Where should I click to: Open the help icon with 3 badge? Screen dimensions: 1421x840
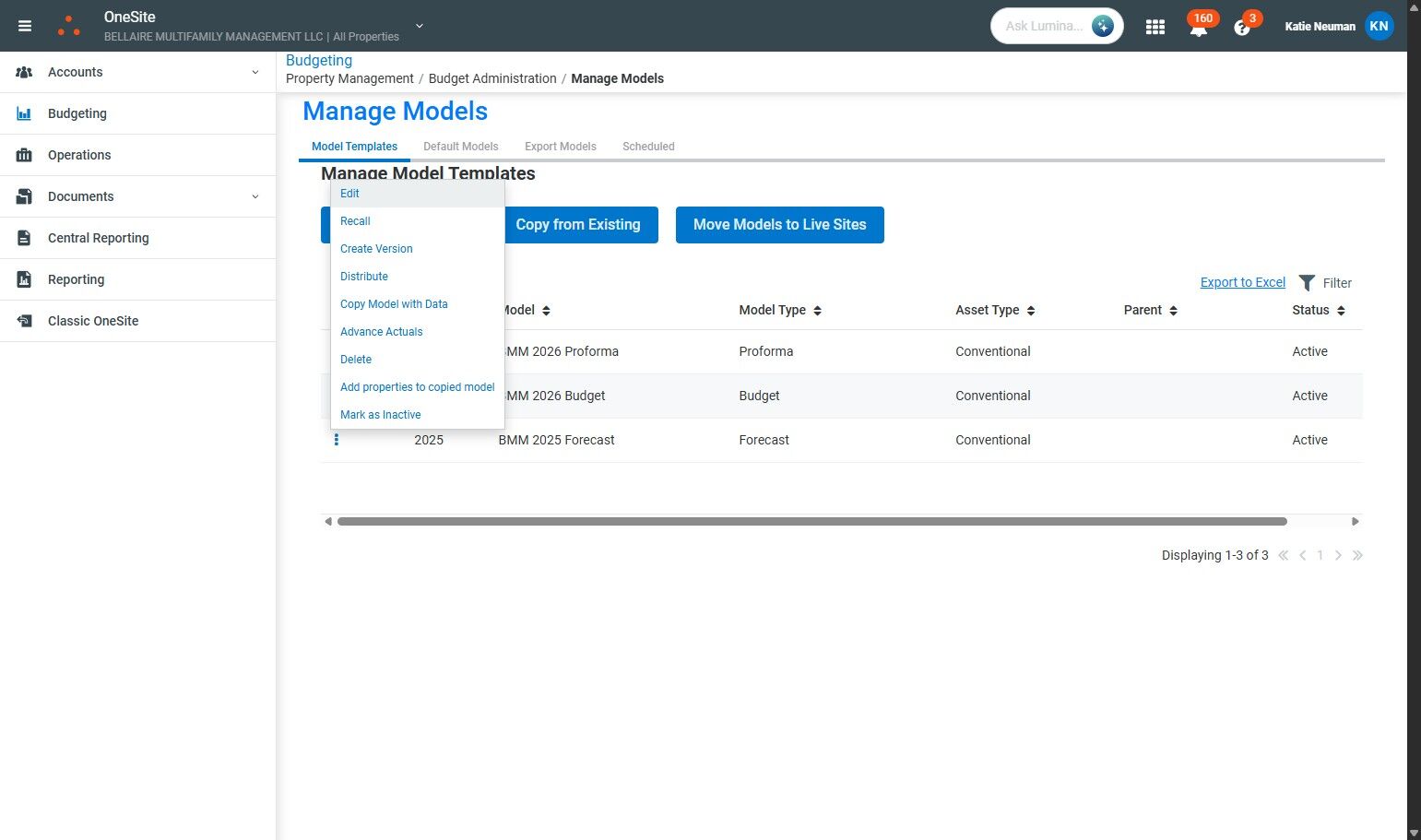(1242, 28)
